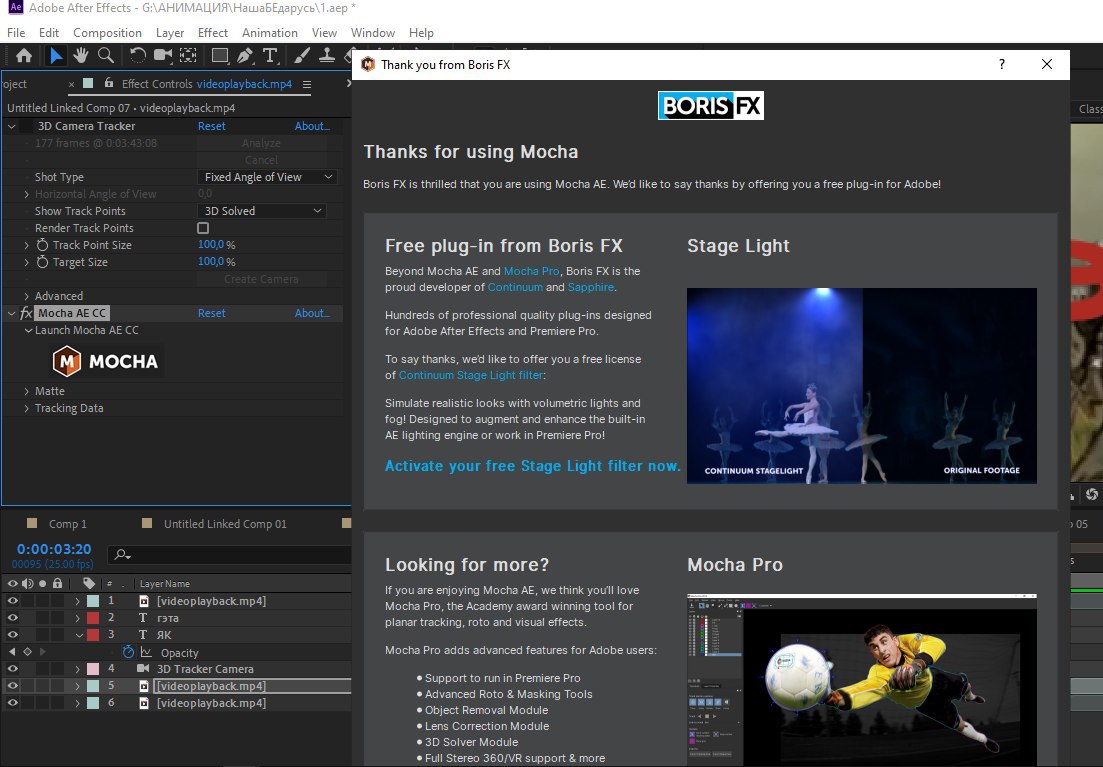The image size is (1103, 767).
Task: Select the Zoom magnifier tool
Action: (x=106, y=56)
